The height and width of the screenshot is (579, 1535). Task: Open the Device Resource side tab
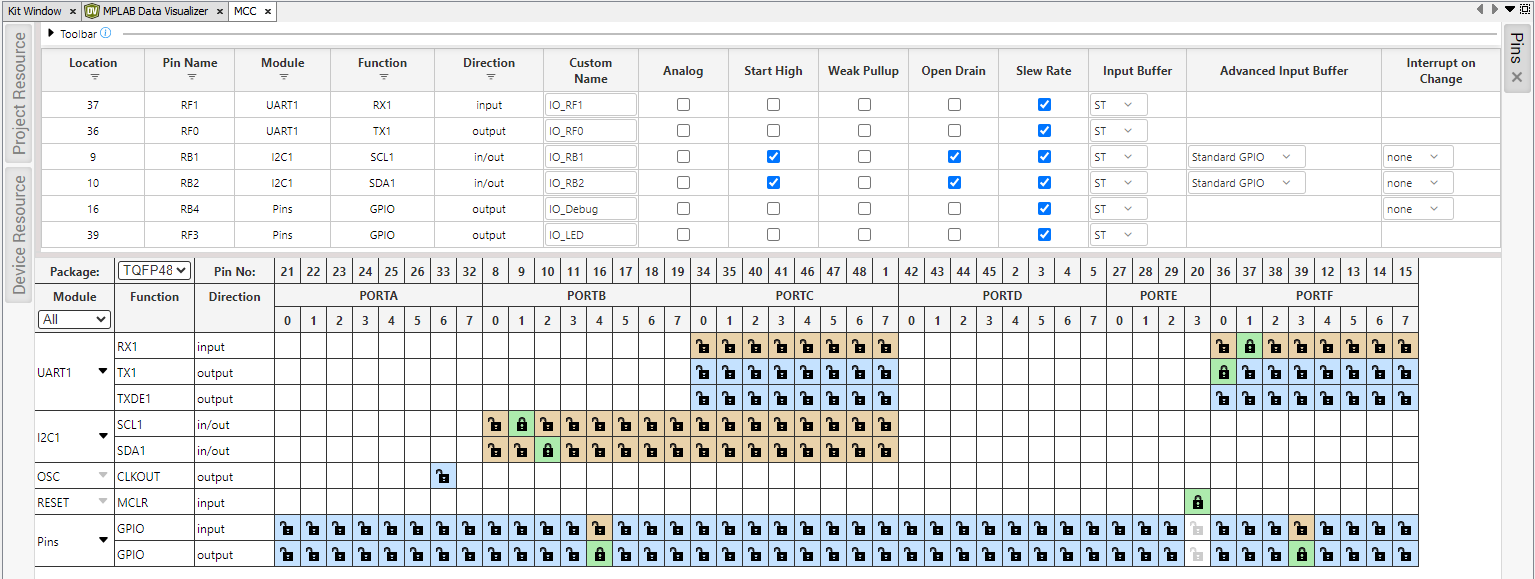point(18,233)
